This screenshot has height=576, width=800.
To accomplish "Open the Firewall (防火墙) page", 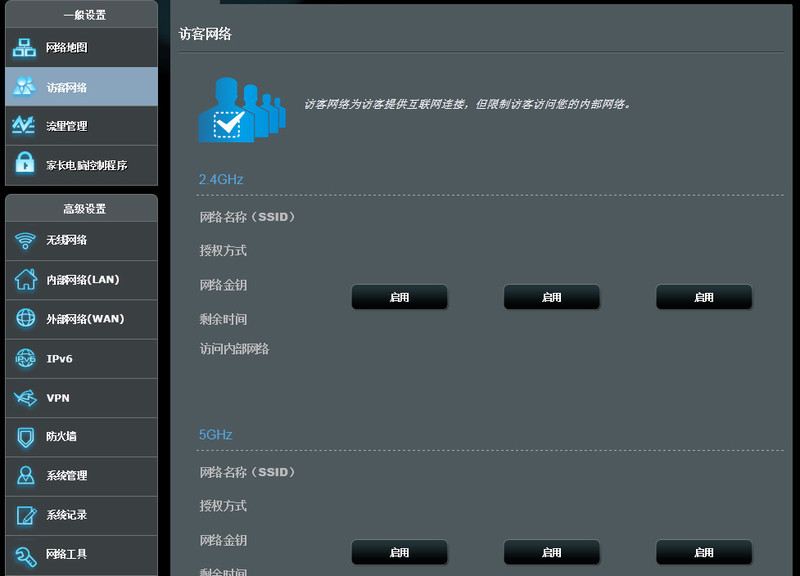I will click(80, 437).
